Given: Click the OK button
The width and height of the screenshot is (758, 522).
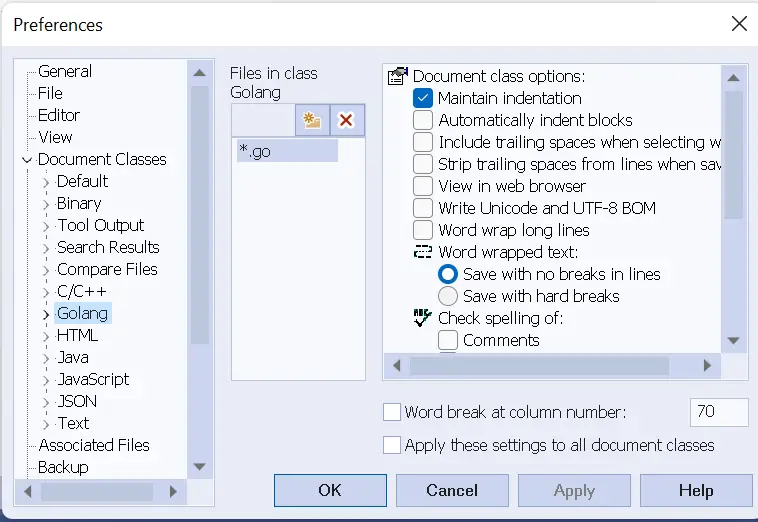Looking at the screenshot, I should point(330,490).
